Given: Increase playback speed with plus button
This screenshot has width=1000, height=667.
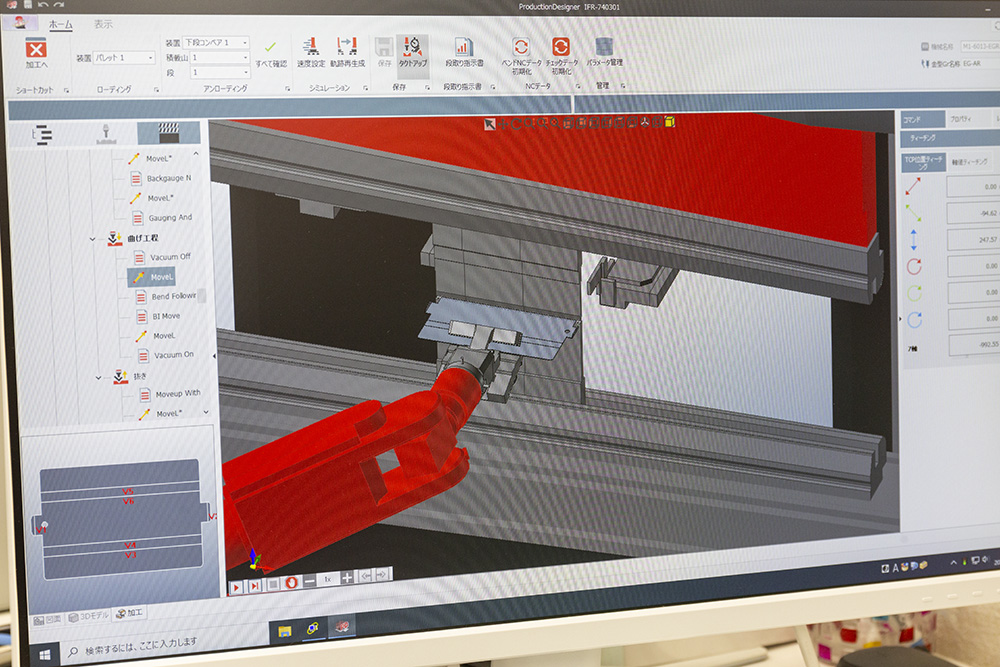Looking at the screenshot, I should point(347,578).
